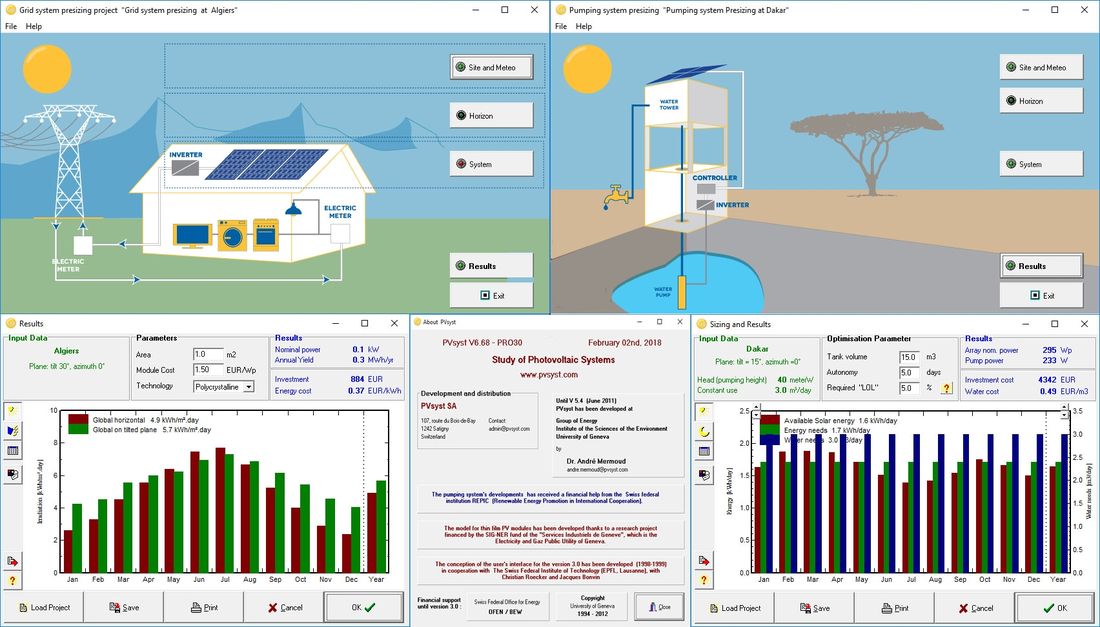Open the help question mark in Sizing and Results
This screenshot has height=627, width=1100.
tap(704, 581)
